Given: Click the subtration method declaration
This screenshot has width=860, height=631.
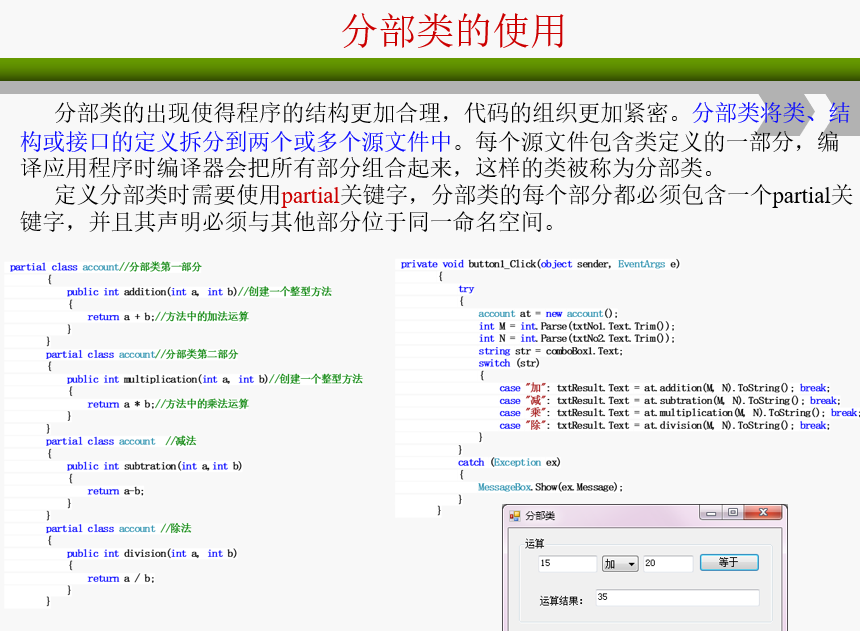Looking at the screenshot, I should tap(154, 466).
